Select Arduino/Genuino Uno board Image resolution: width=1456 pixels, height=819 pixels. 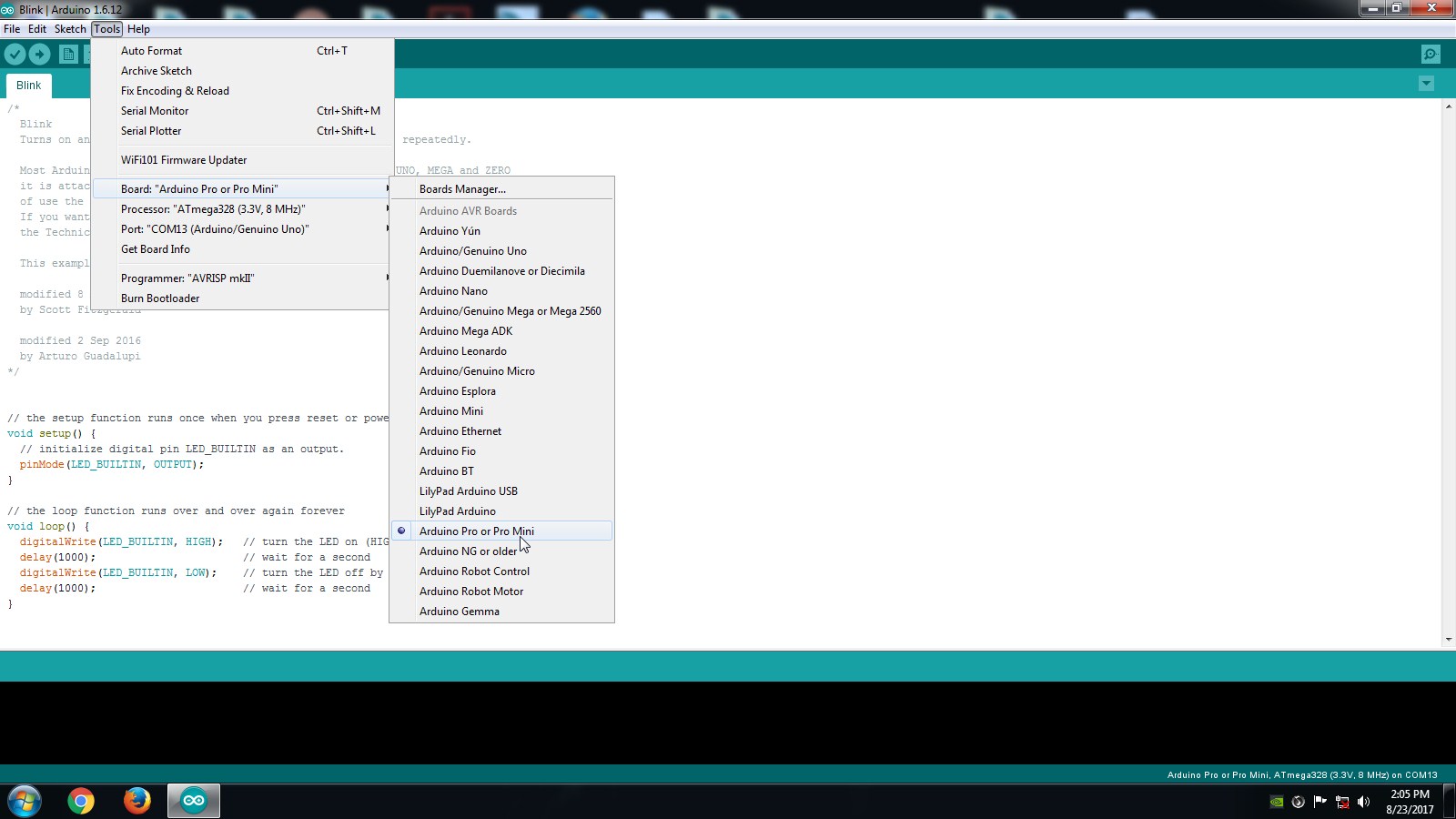(501, 251)
